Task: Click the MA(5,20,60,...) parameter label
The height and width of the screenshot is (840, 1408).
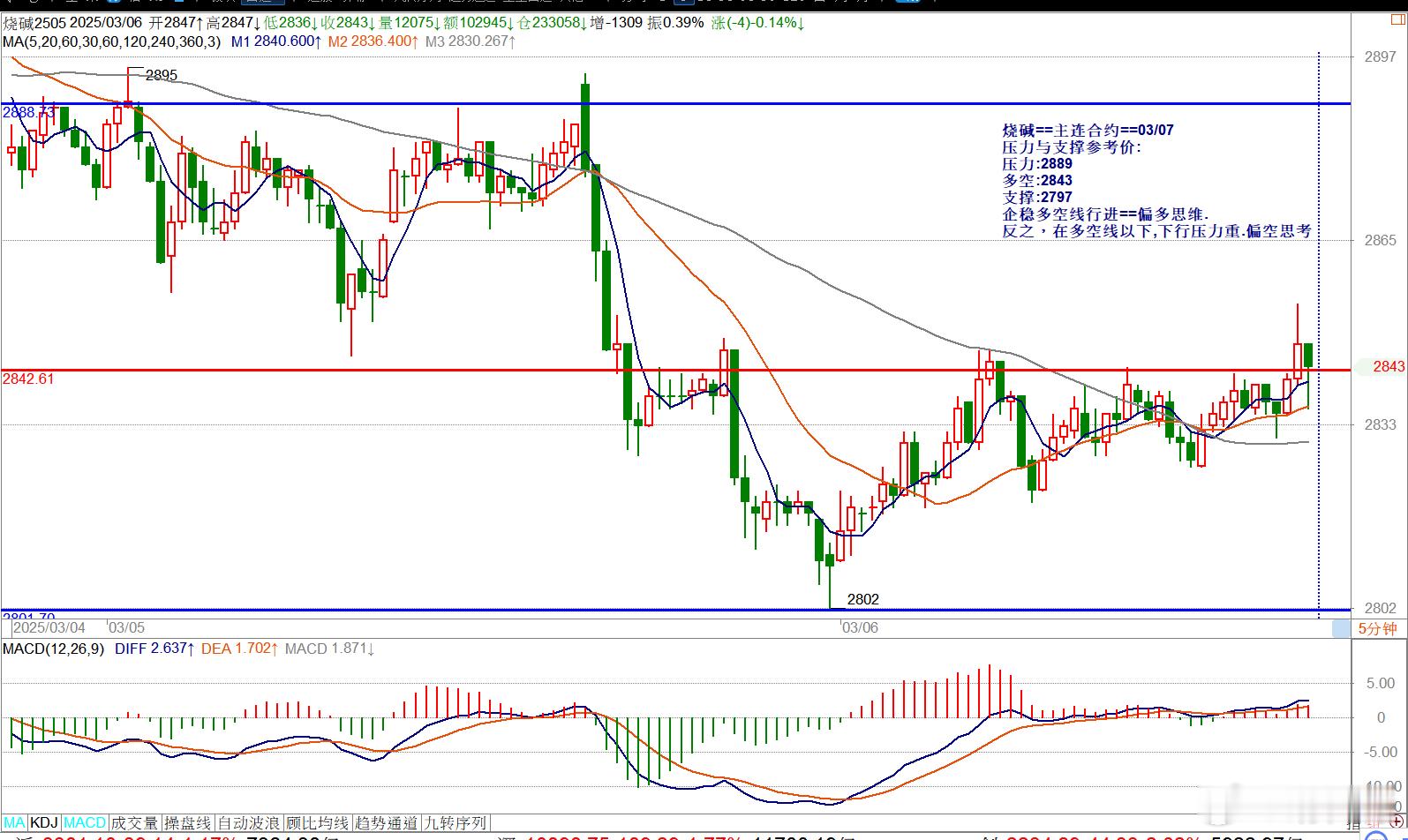Action: tap(111, 41)
